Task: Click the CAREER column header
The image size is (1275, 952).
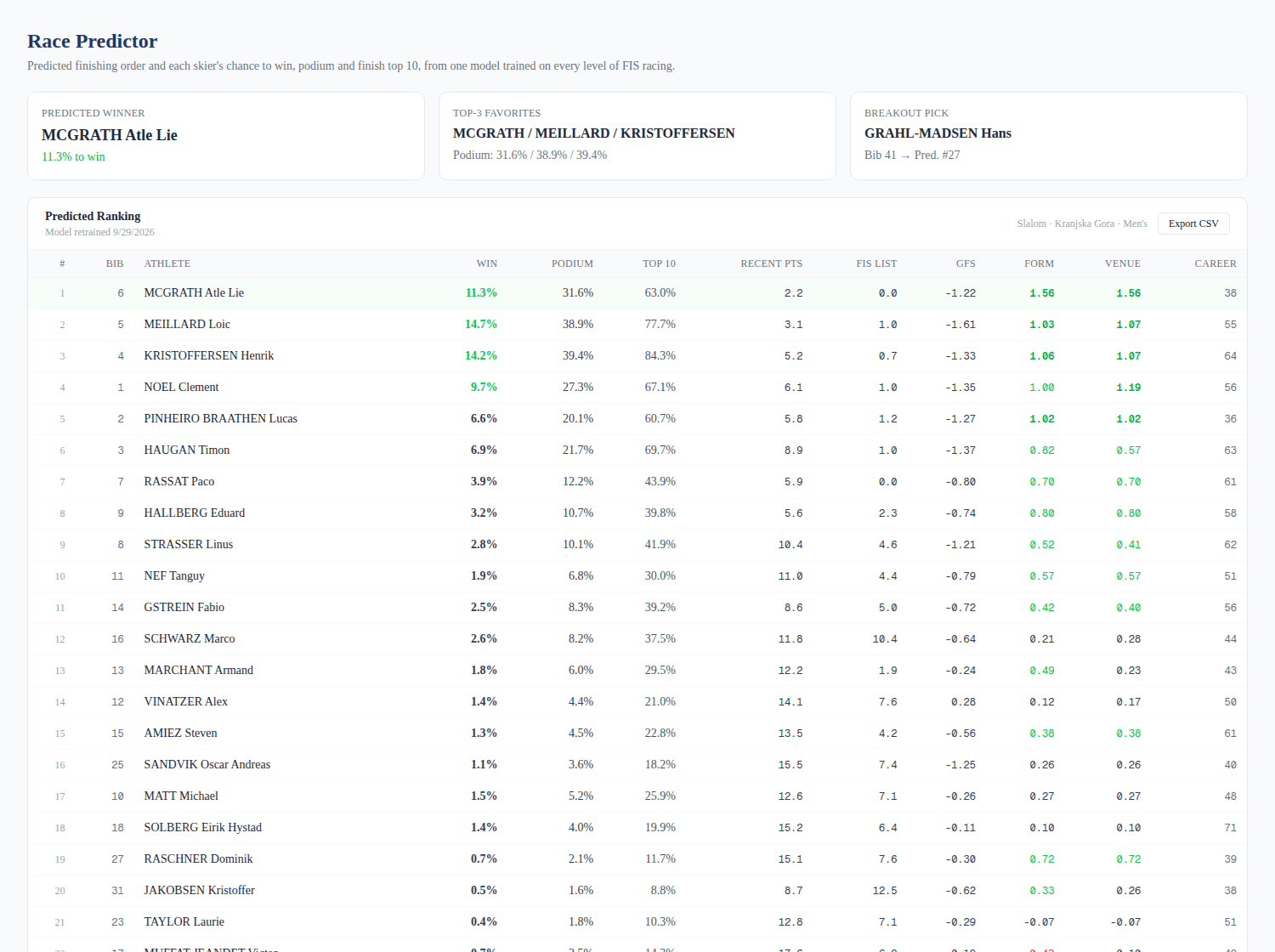Action: [1215, 263]
